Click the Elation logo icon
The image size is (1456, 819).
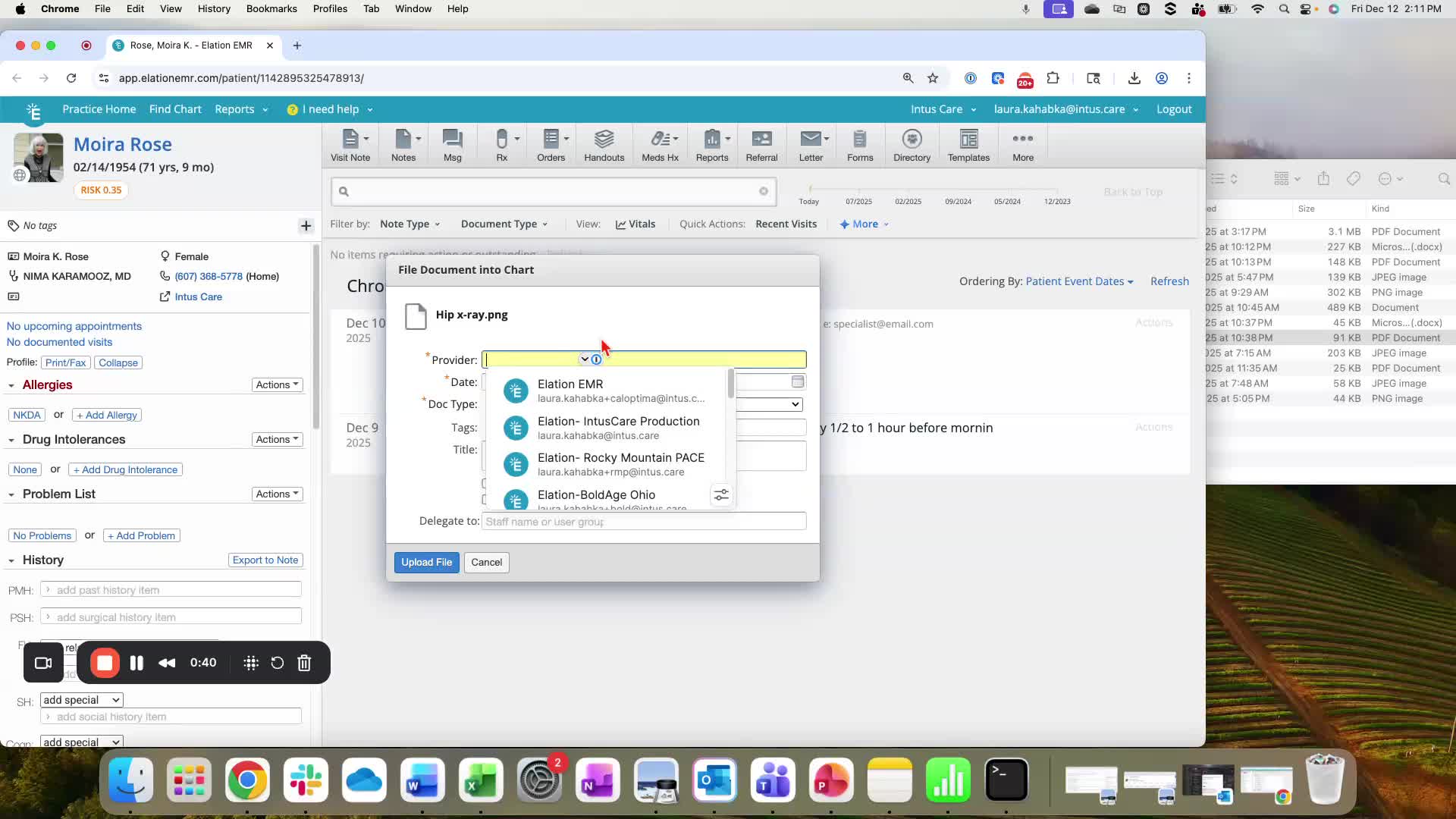[33, 111]
